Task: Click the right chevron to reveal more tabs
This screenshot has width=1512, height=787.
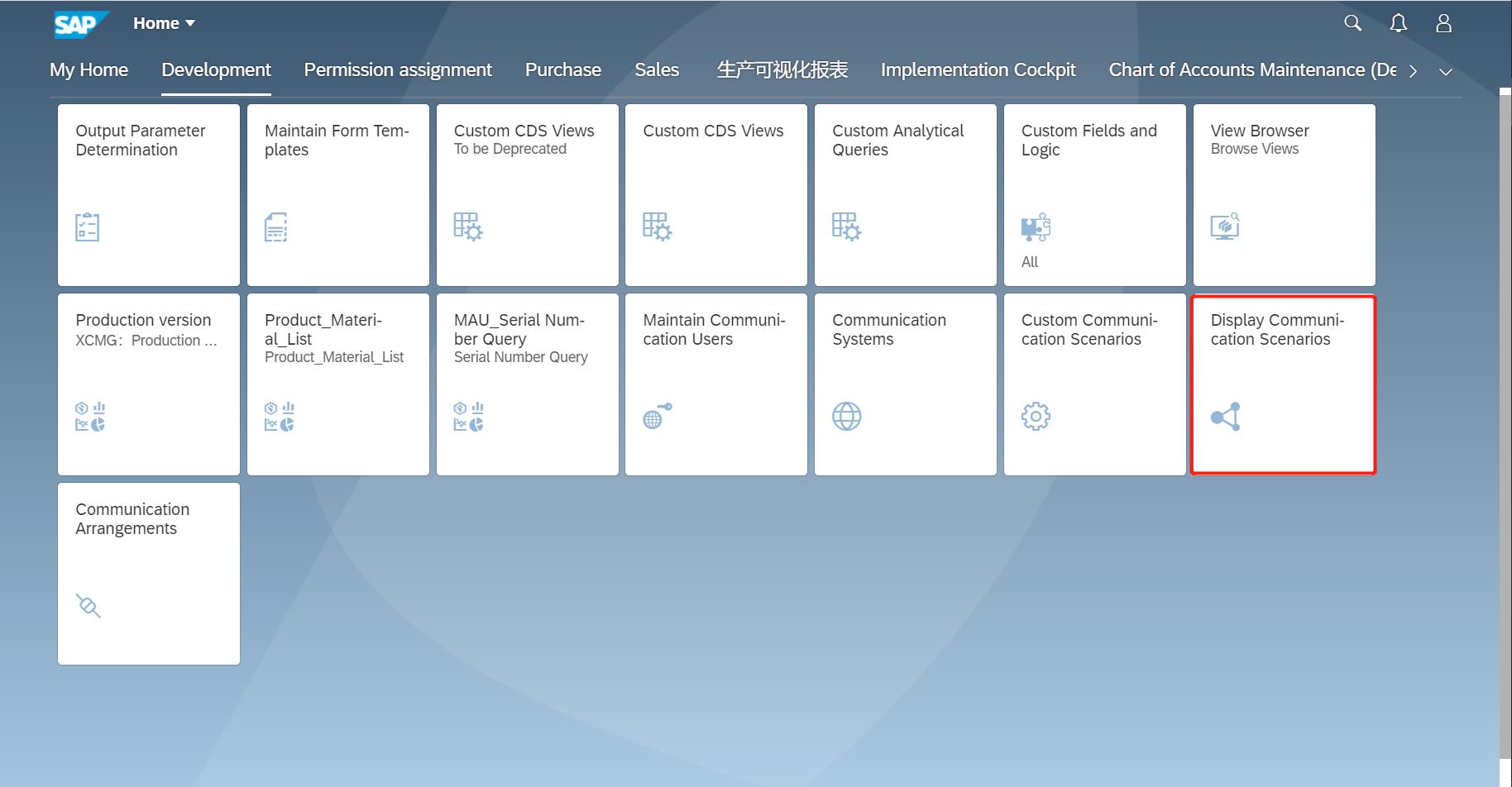Action: coord(1414,71)
